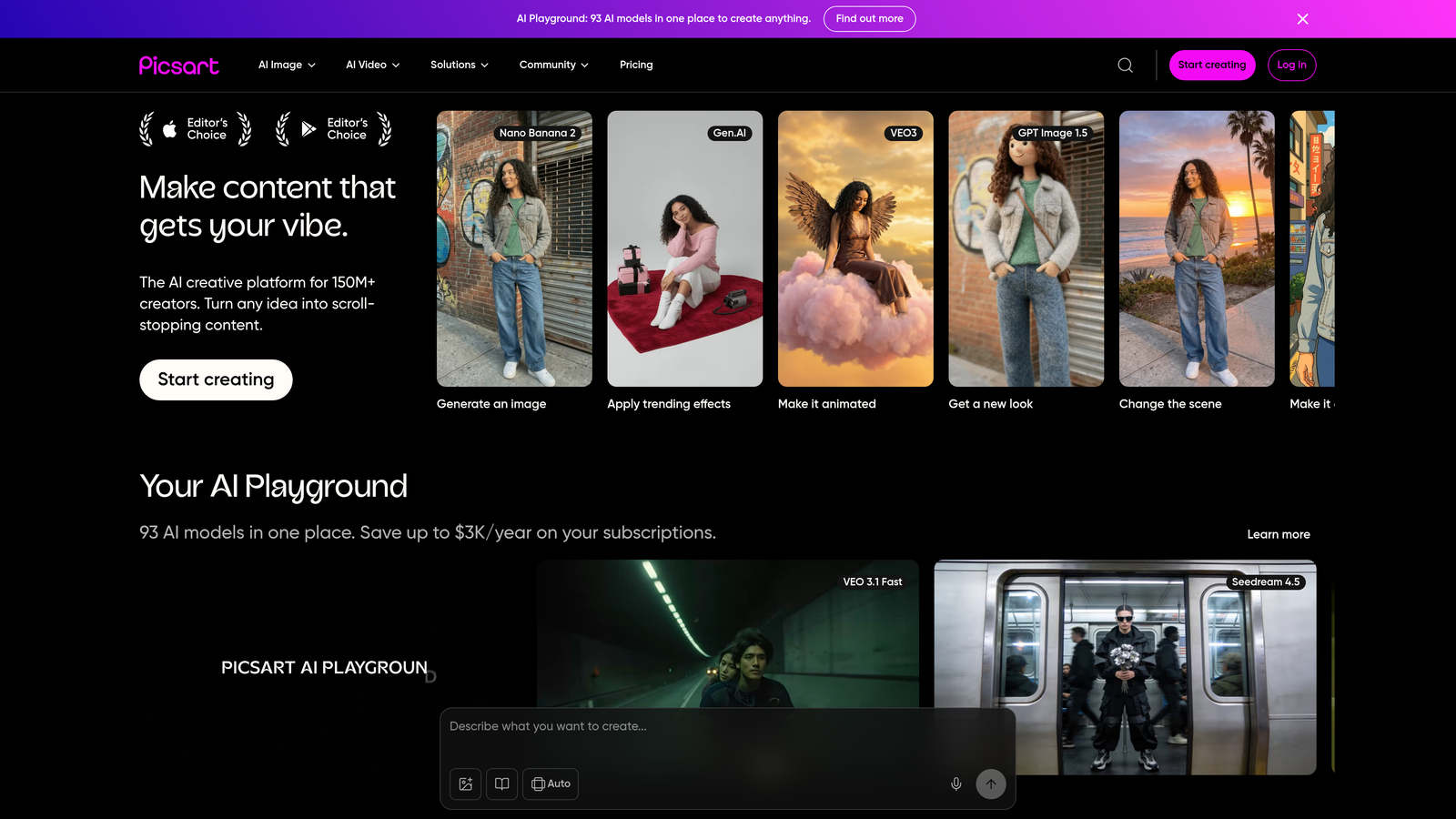The height and width of the screenshot is (819, 1456).
Task: Click the Apple Editor's Choice badge
Action: tap(196, 129)
